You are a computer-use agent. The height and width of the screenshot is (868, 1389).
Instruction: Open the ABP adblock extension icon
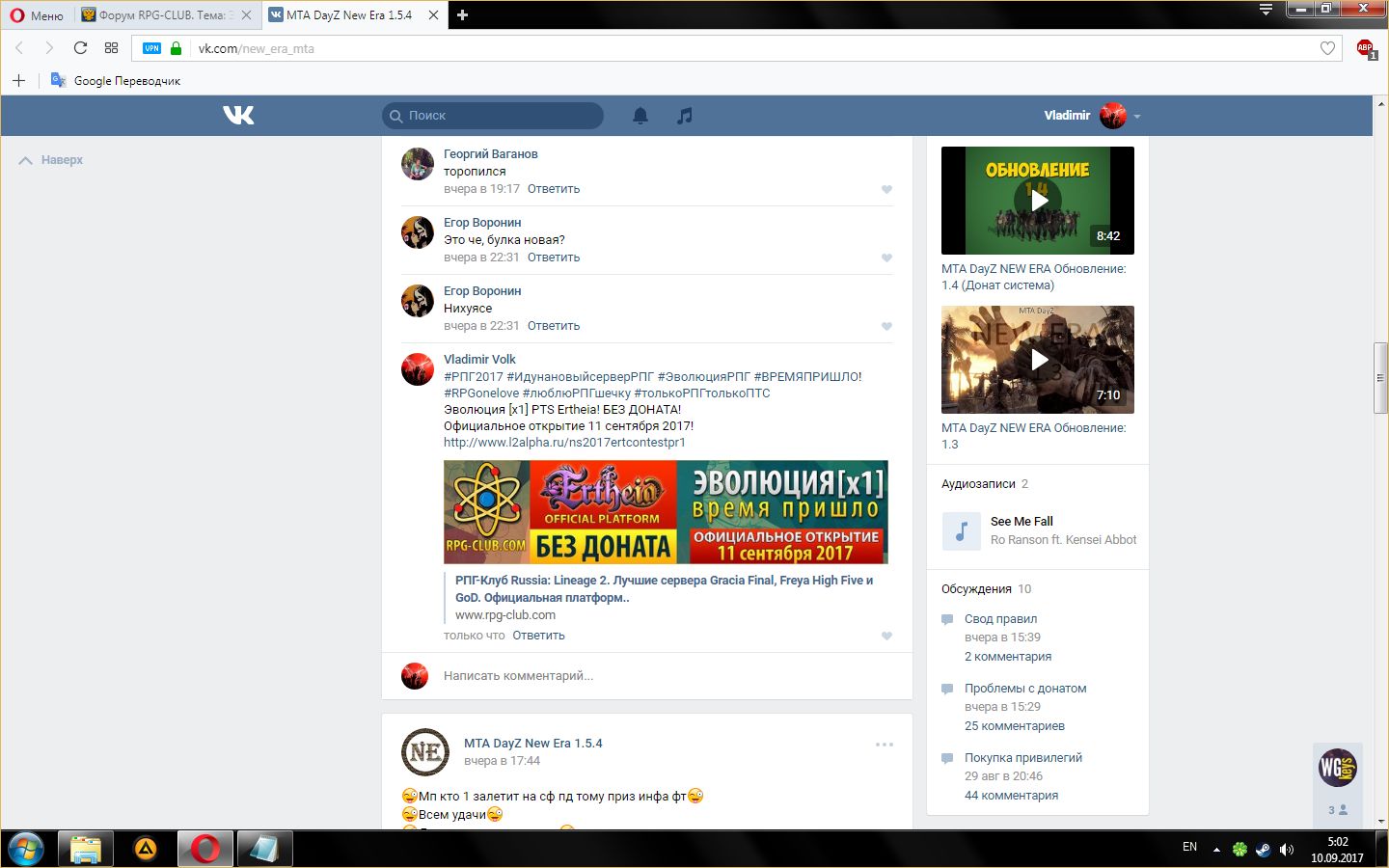click(1366, 48)
